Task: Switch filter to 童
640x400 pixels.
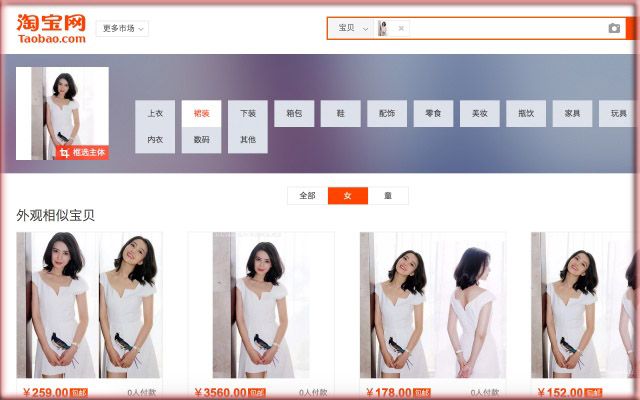Action: [x=388, y=196]
